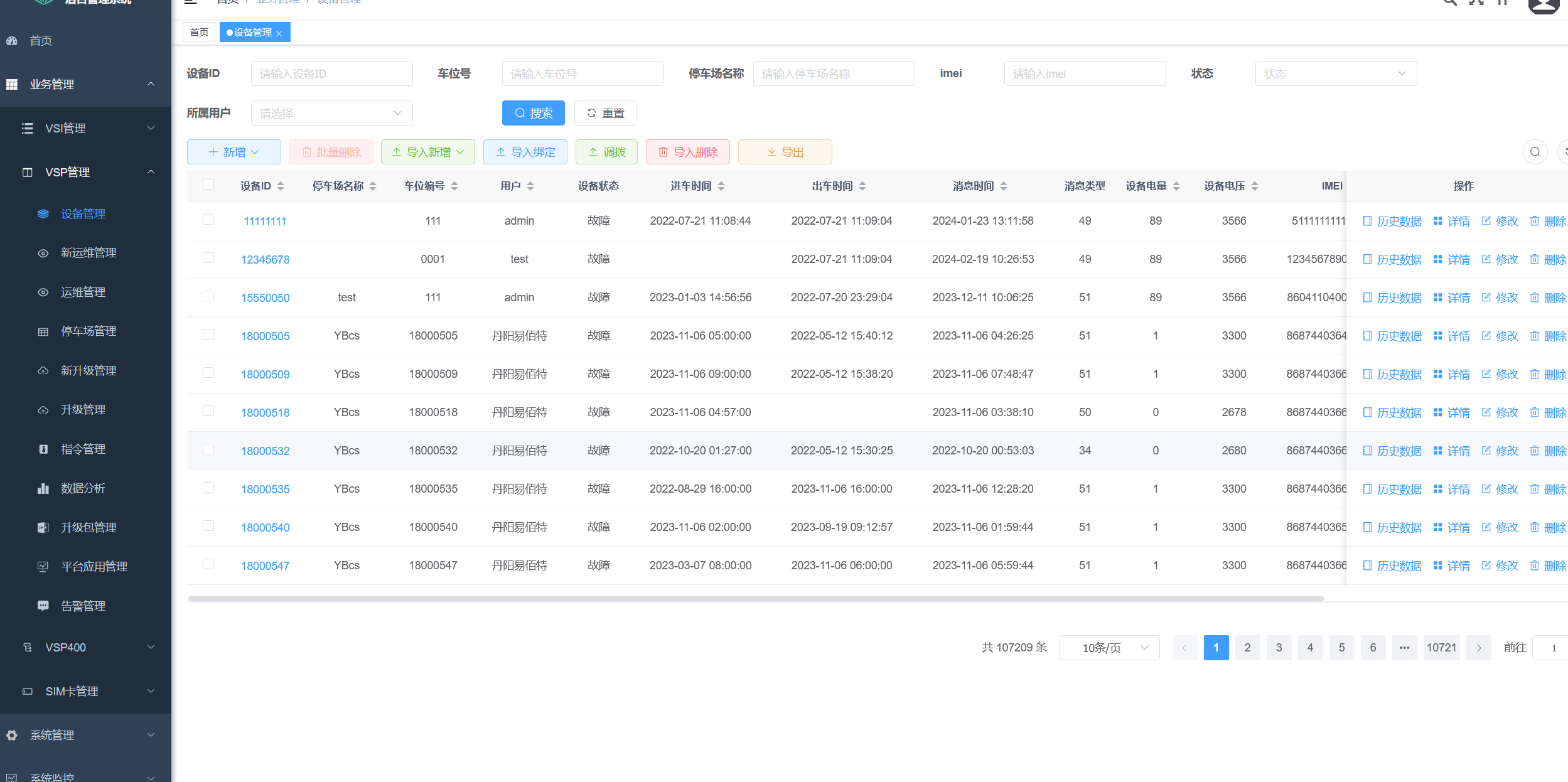Switch to the 首页 tab
The image size is (1568, 782).
tap(199, 32)
